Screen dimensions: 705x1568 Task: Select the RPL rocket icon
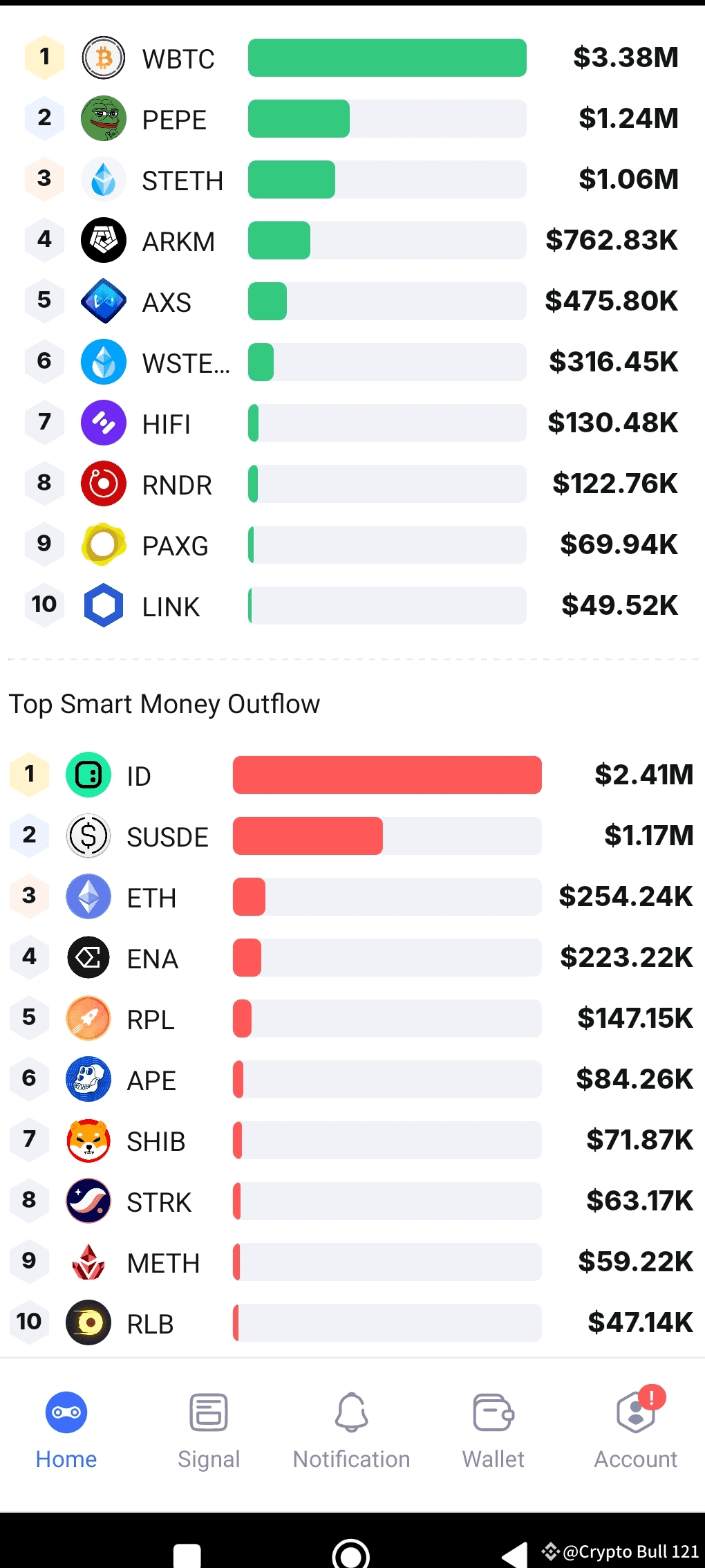(88, 1019)
